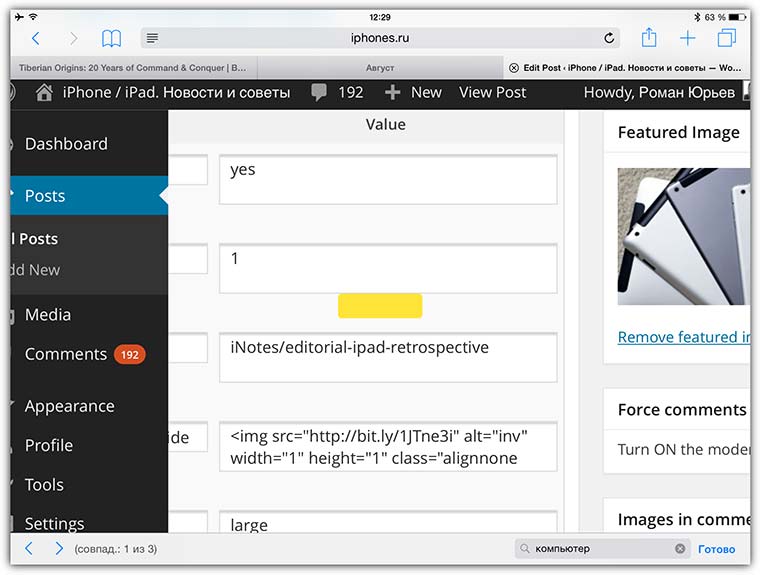
Task: Clear the find-on-page search text
Action: pyautogui.click(x=680, y=549)
